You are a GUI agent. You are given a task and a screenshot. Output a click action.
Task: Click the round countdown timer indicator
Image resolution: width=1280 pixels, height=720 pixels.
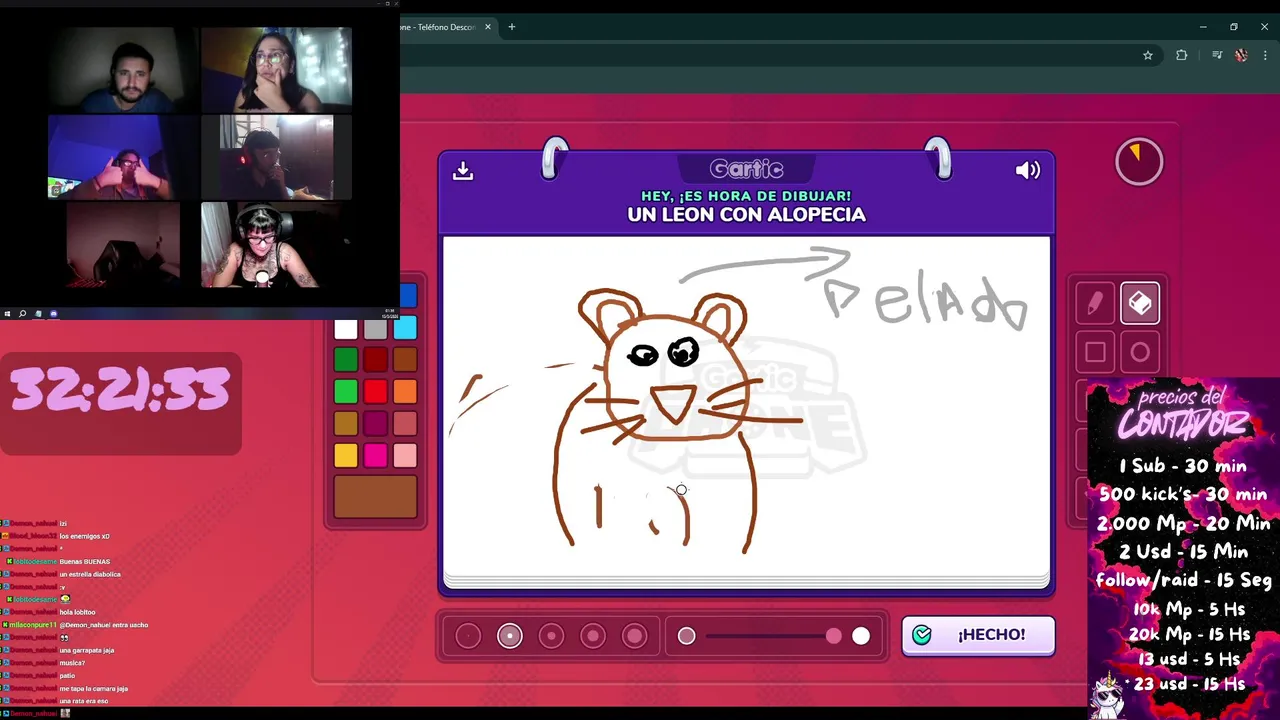1139,161
